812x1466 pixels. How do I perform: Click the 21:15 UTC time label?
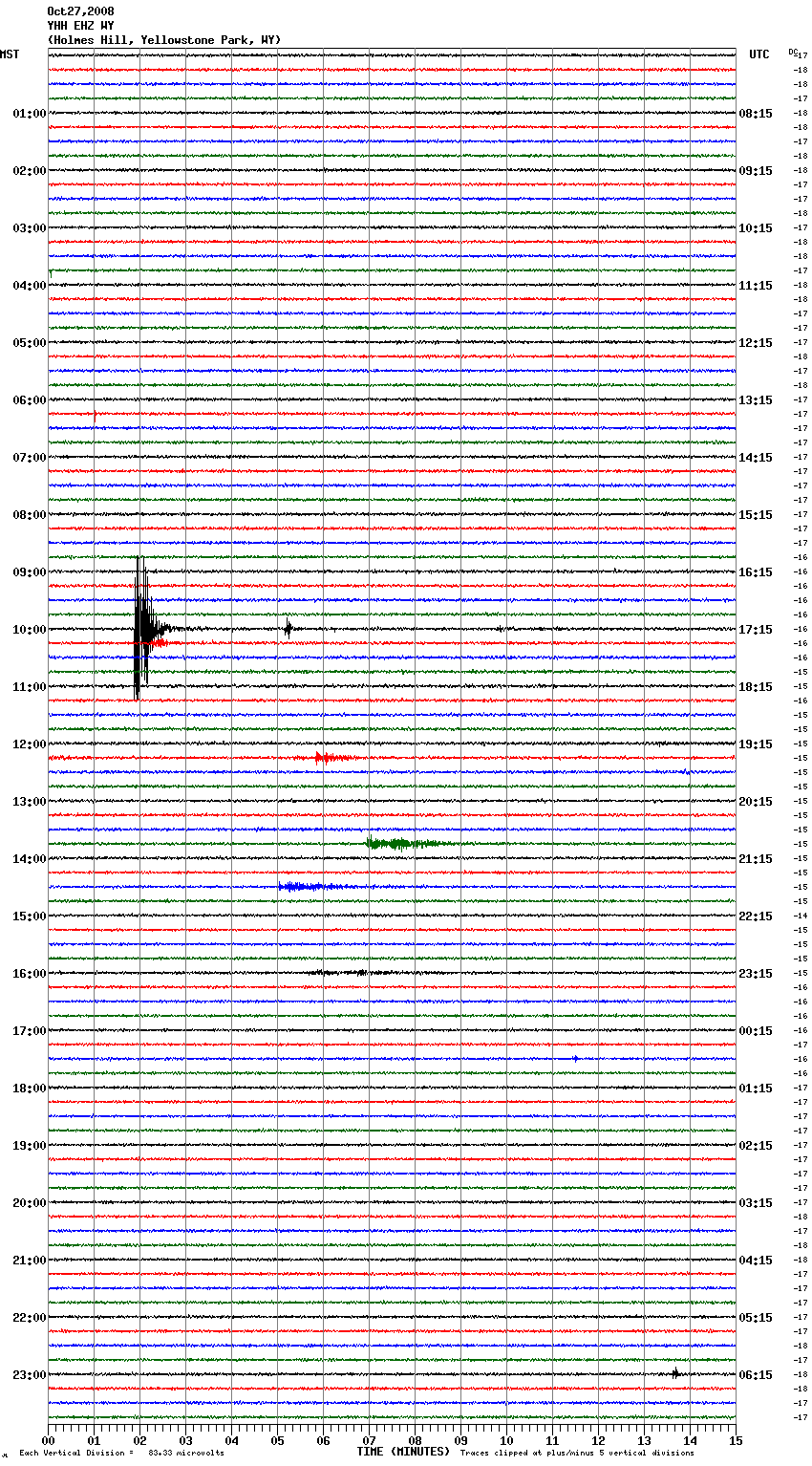tap(756, 859)
